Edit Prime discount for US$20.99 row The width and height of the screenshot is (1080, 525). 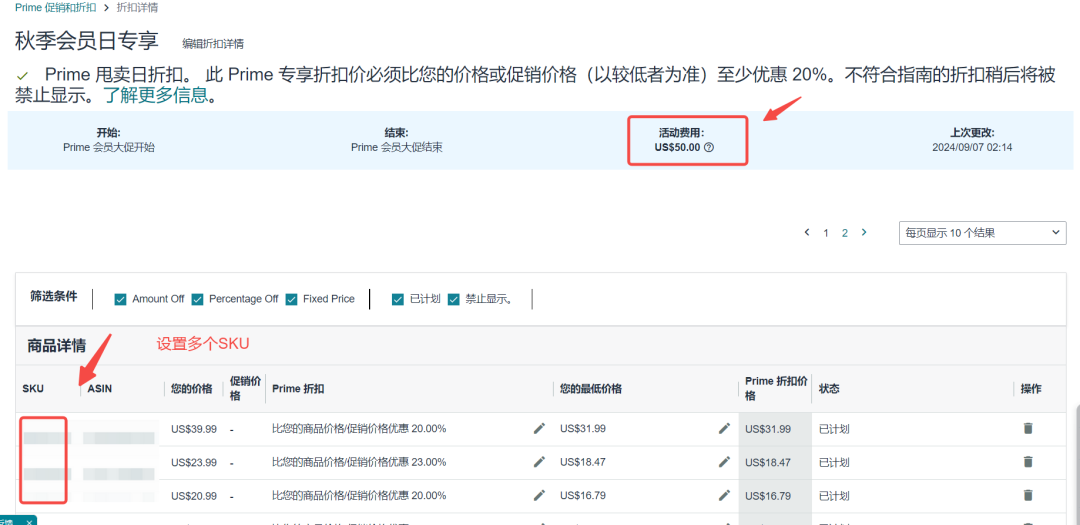coord(539,495)
